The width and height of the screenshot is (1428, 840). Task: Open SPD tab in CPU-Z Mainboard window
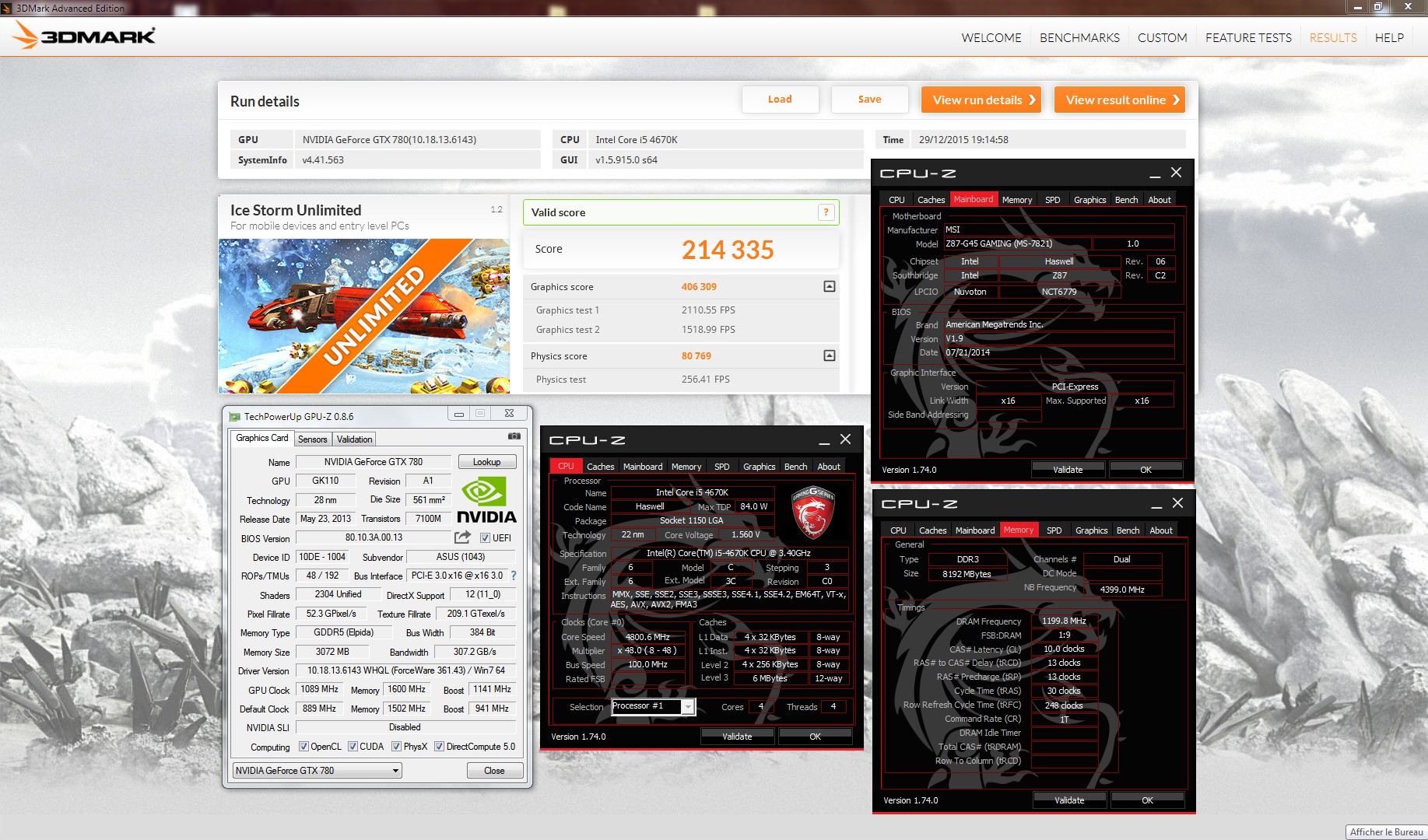click(1052, 200)
